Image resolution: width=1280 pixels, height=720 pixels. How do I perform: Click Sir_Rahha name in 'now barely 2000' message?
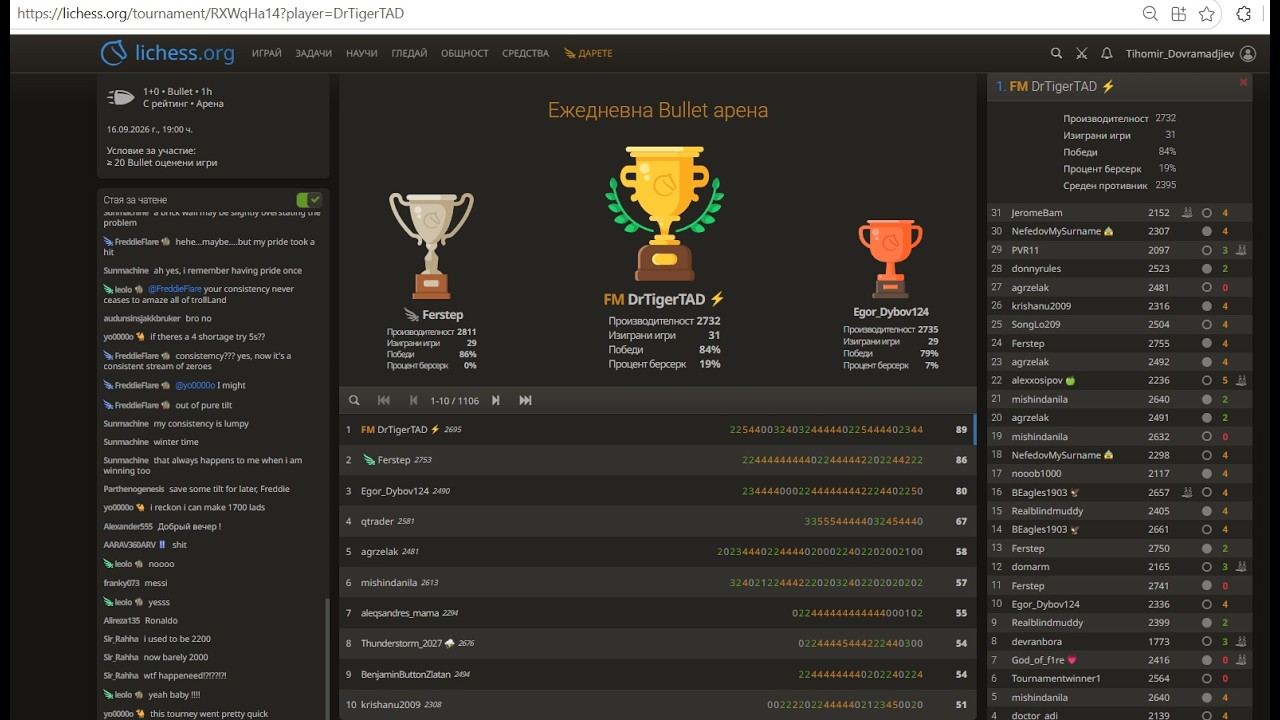tap(121, 657)
